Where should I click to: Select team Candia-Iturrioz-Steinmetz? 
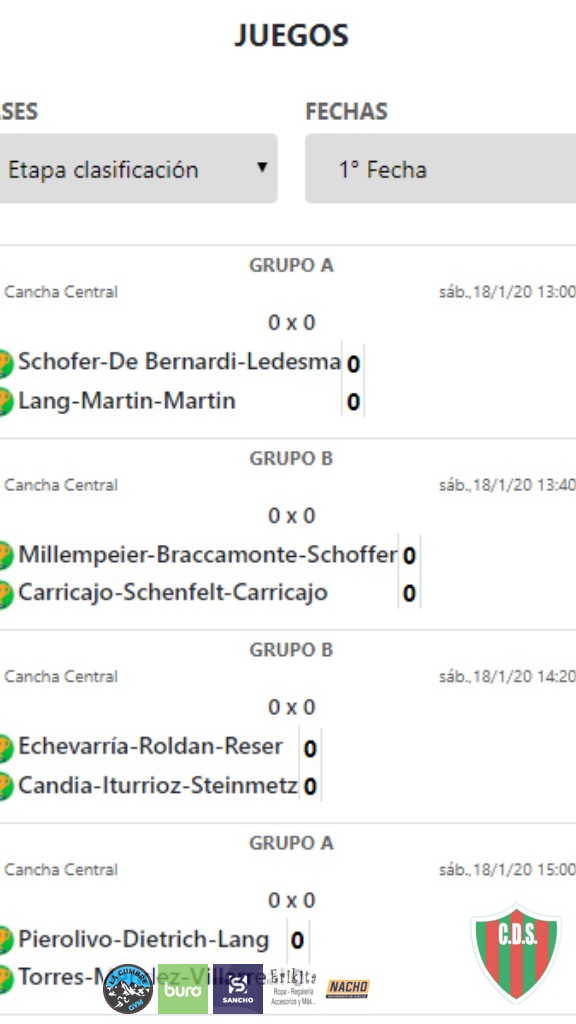coord(157,785)
